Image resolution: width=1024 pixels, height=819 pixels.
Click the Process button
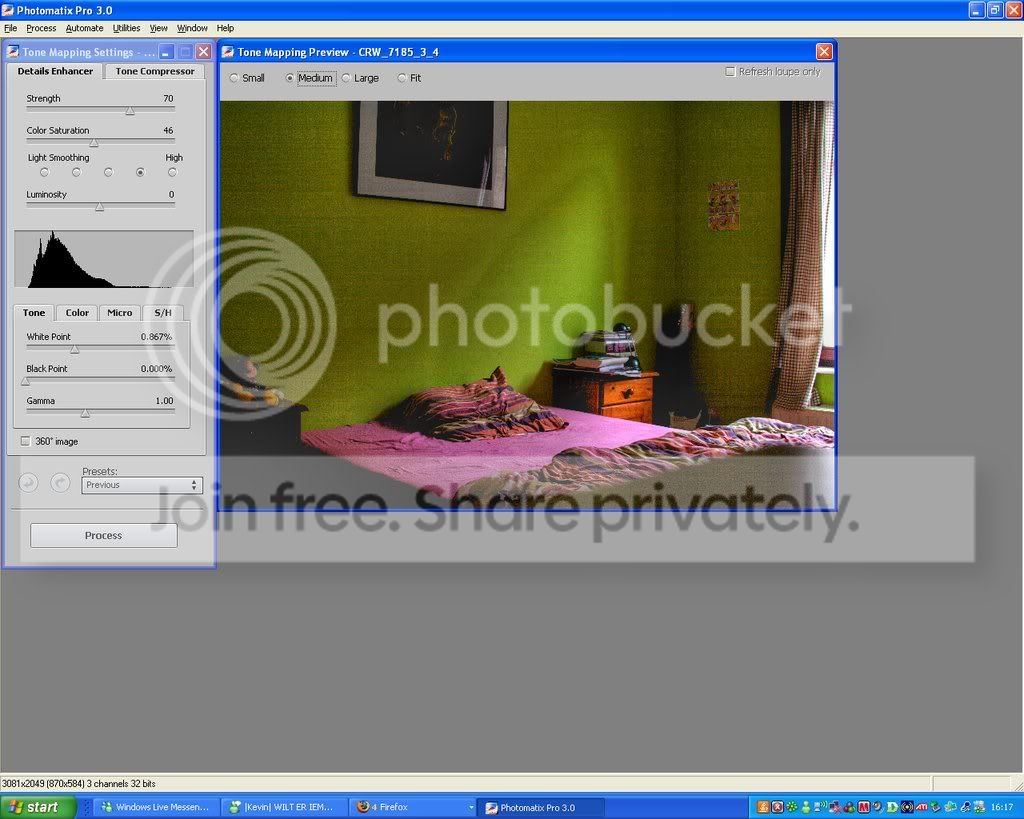(x=104, y=536)
